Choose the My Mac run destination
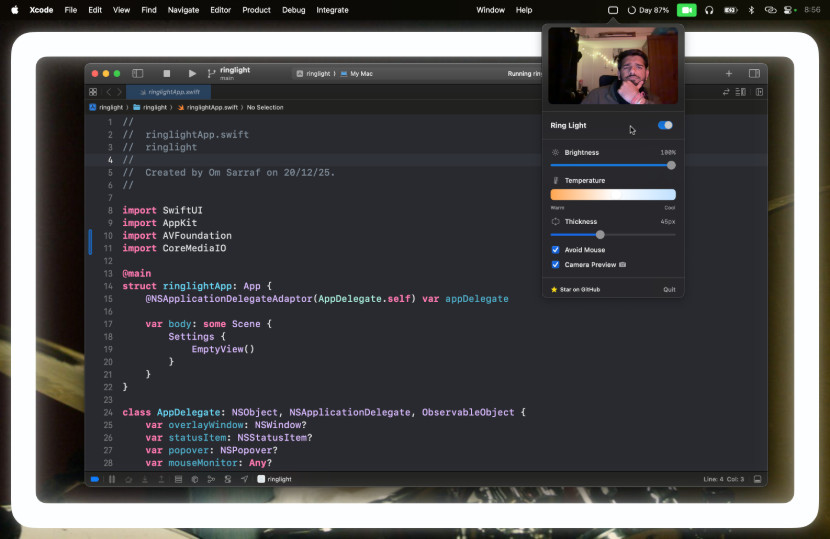The width and height of the screenshot is (830, 539). point(360,73)
